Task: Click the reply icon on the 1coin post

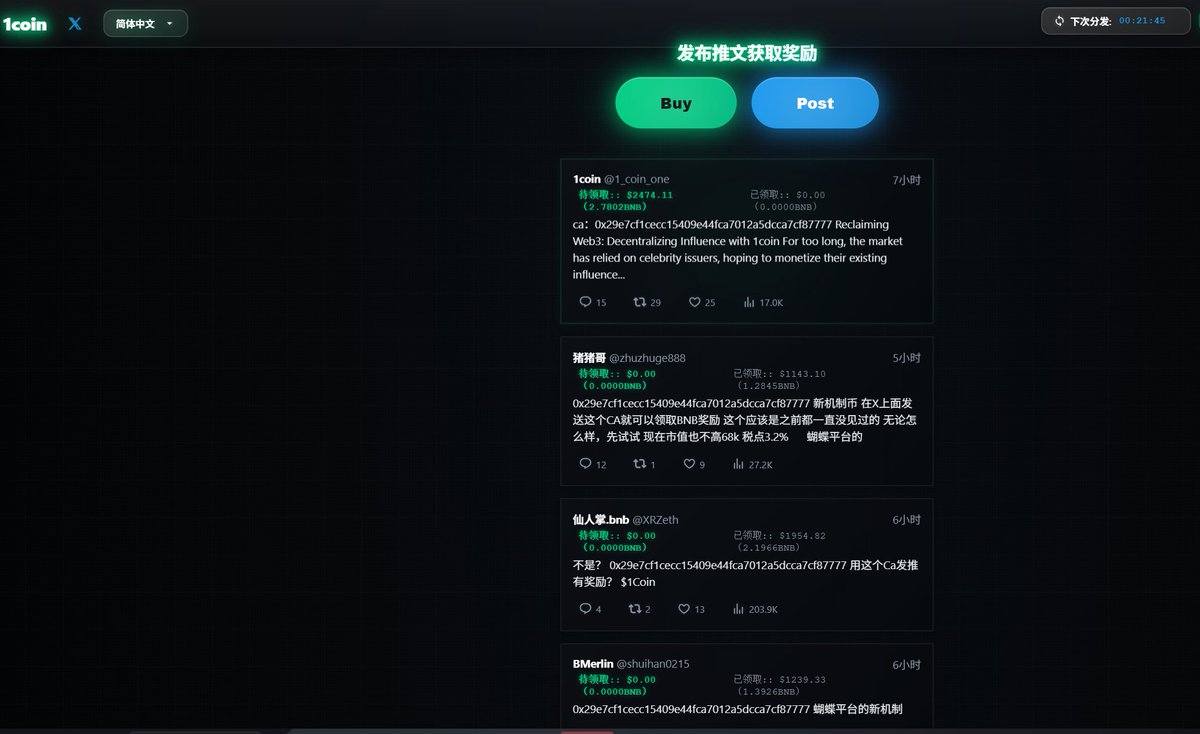Action: (x=585, y=302)
